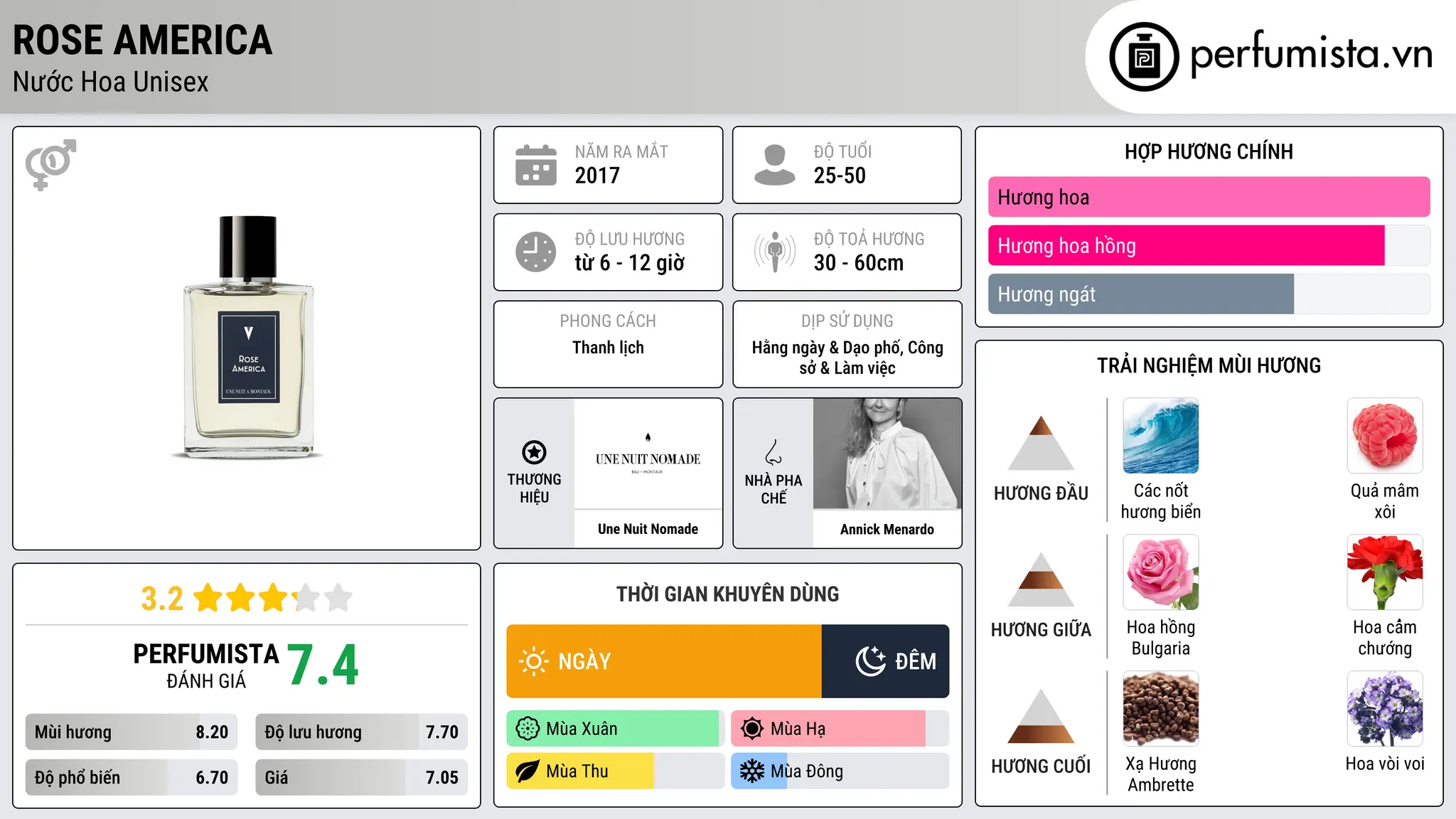Image resolution: width=1456 pixels, height=819 pixels.
Task: Click the Hương hoa hồng accord bar
Action: coord(1209,245)
